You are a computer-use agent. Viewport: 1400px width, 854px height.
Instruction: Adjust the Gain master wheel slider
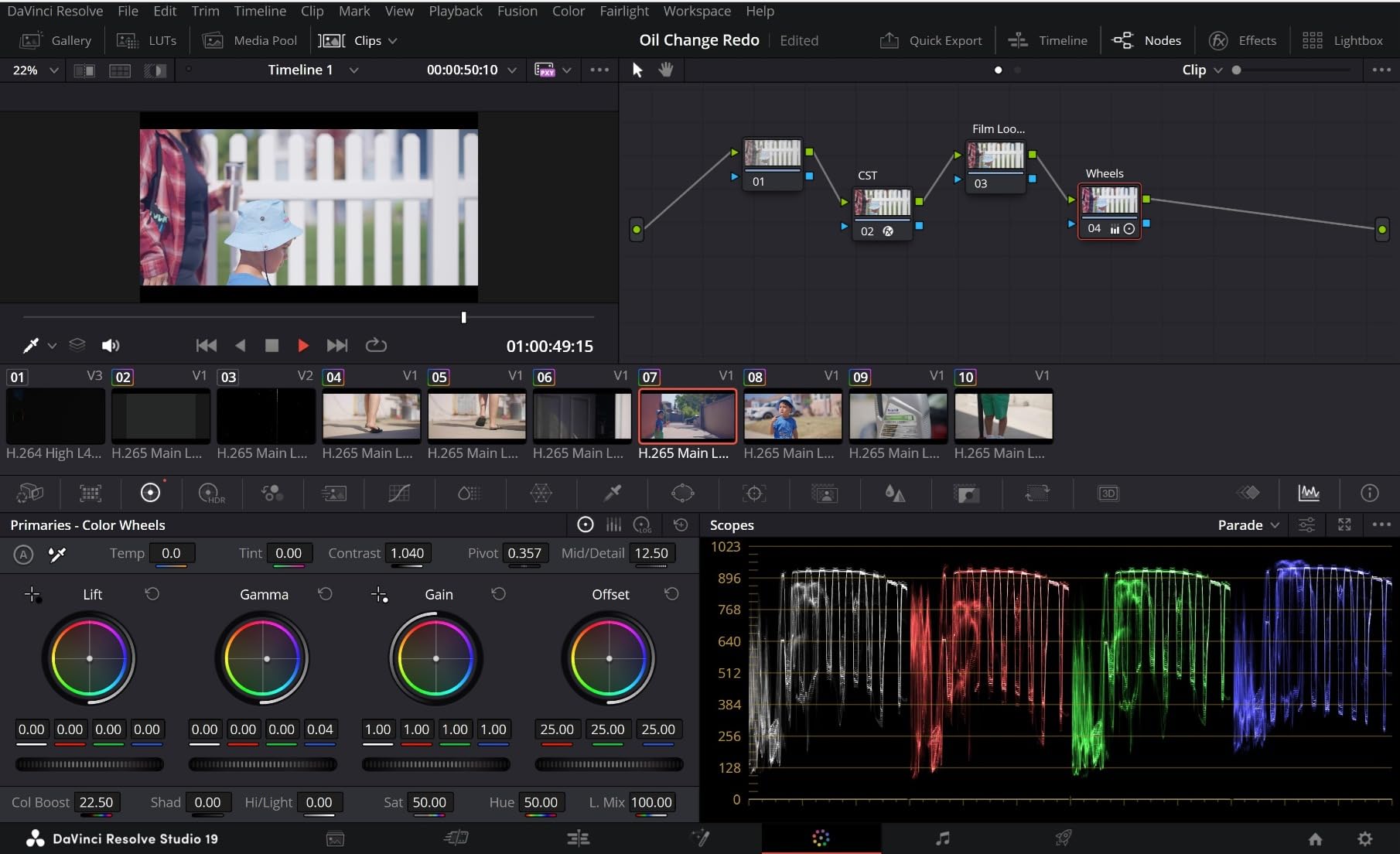click(x=436, y=764)
